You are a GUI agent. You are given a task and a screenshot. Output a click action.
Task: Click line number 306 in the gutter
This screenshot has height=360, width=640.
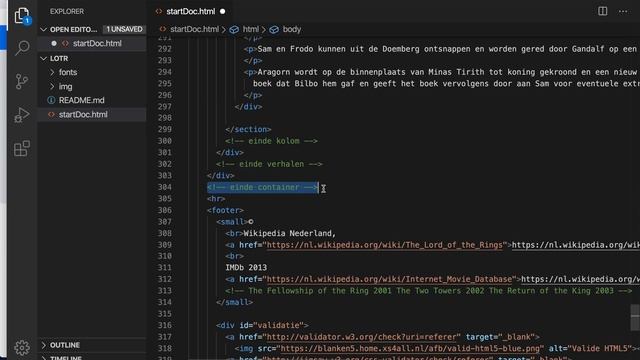tap(164, 210)
